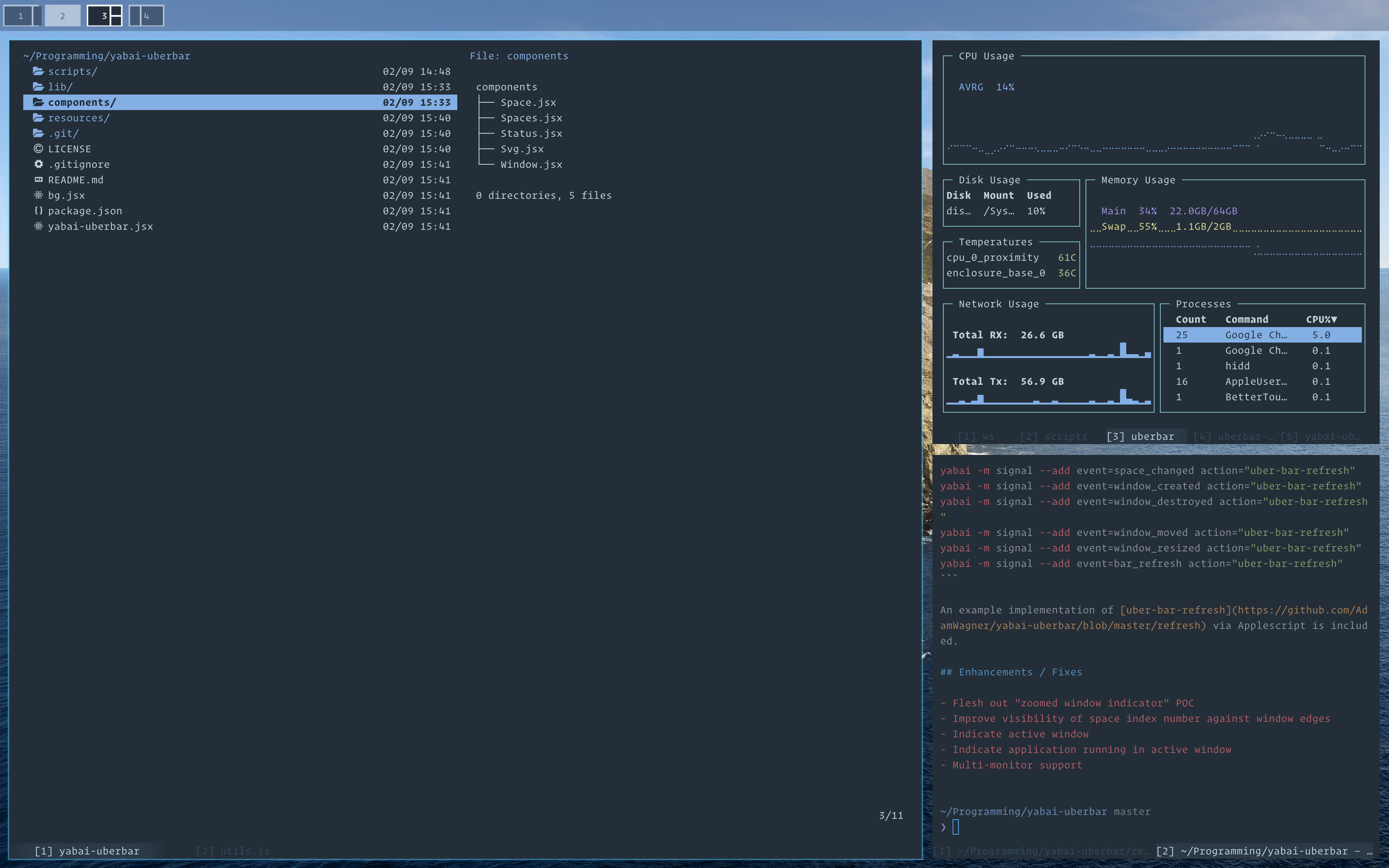Select the LICENSE file

click(x=240, y=149)
